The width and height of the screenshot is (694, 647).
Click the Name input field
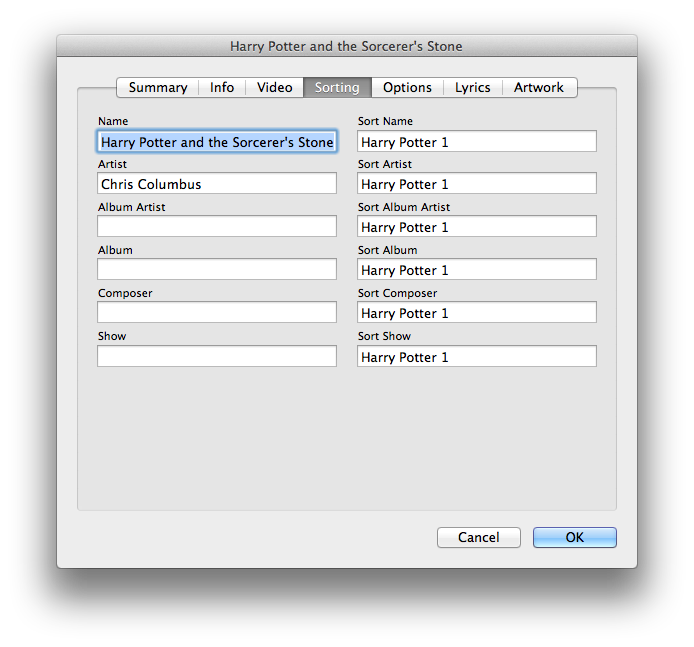click(217, 142)
